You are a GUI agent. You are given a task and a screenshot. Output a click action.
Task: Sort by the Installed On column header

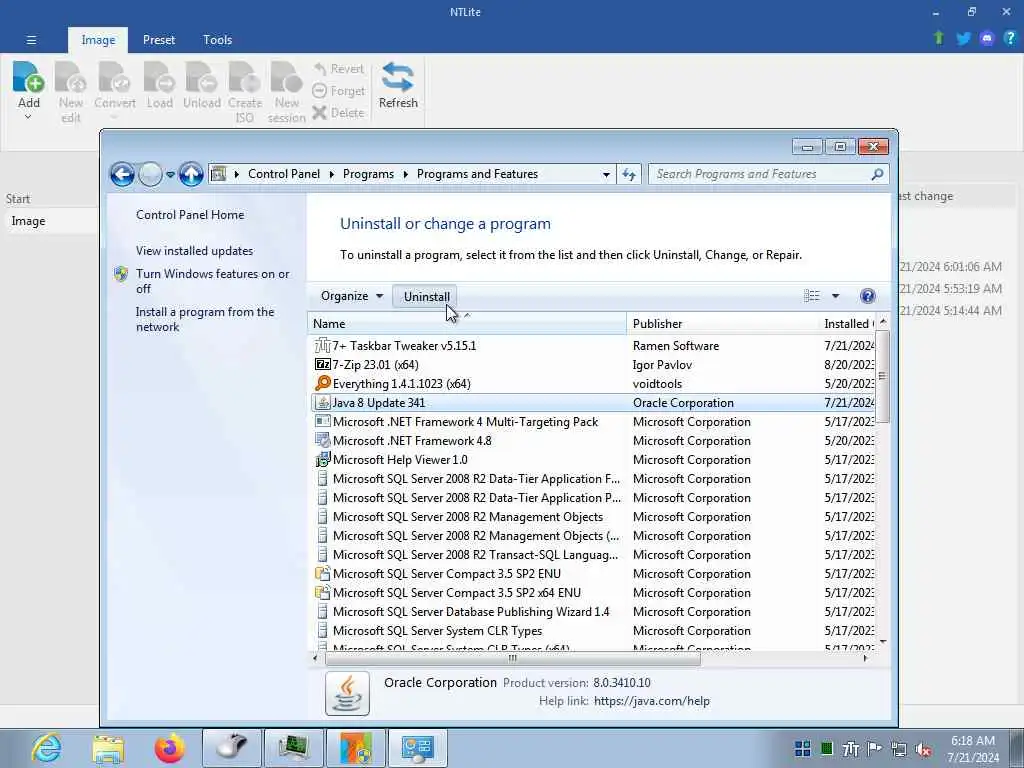pyautogui.click(x=847, y=323)
